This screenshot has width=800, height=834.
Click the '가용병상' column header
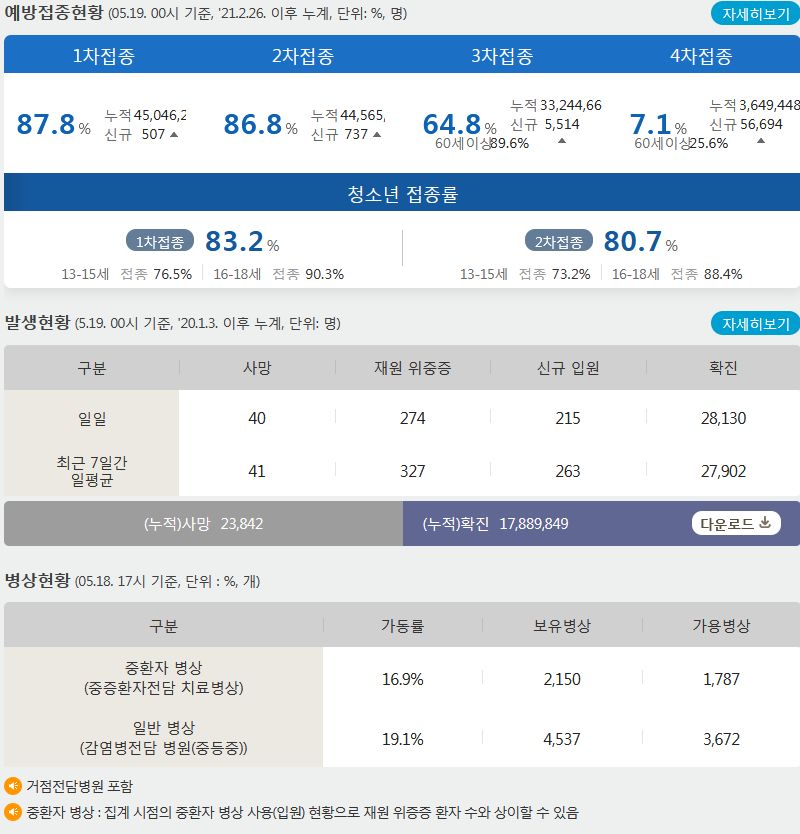(721, 626)
